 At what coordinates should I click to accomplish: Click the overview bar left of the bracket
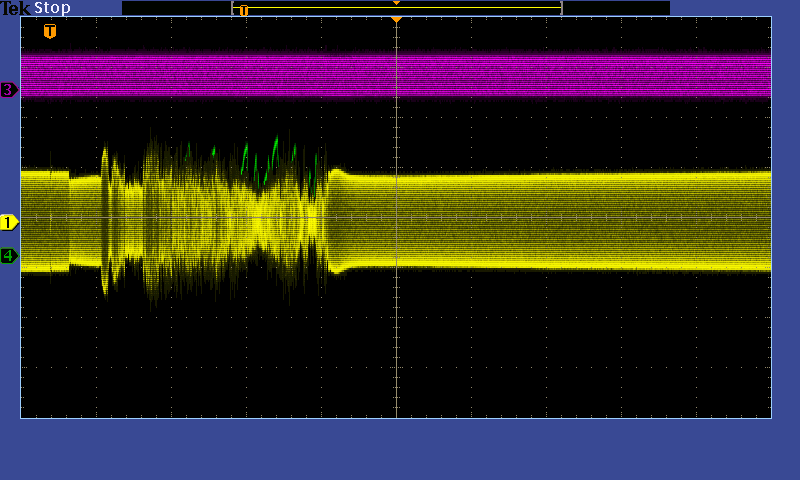(175, 8)
